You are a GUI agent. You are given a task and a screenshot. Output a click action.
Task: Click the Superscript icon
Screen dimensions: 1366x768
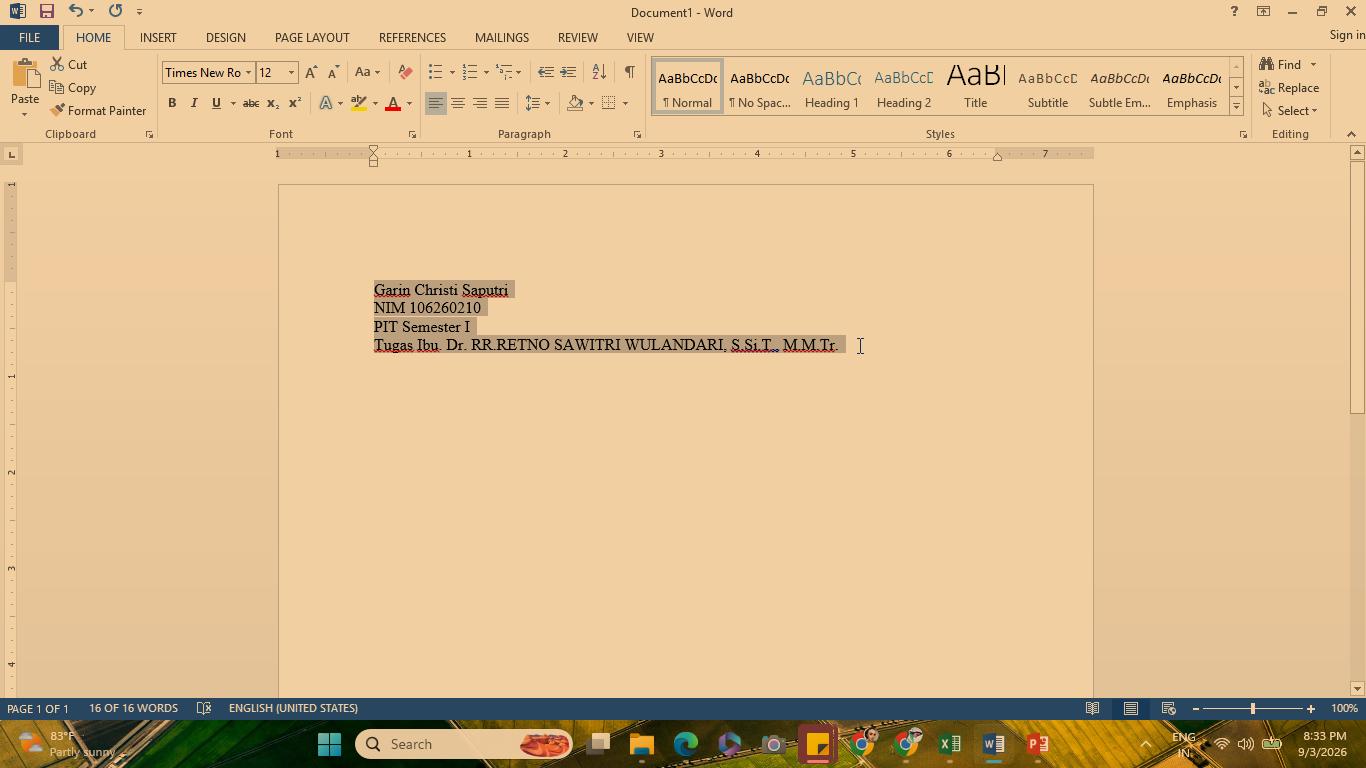295,103
